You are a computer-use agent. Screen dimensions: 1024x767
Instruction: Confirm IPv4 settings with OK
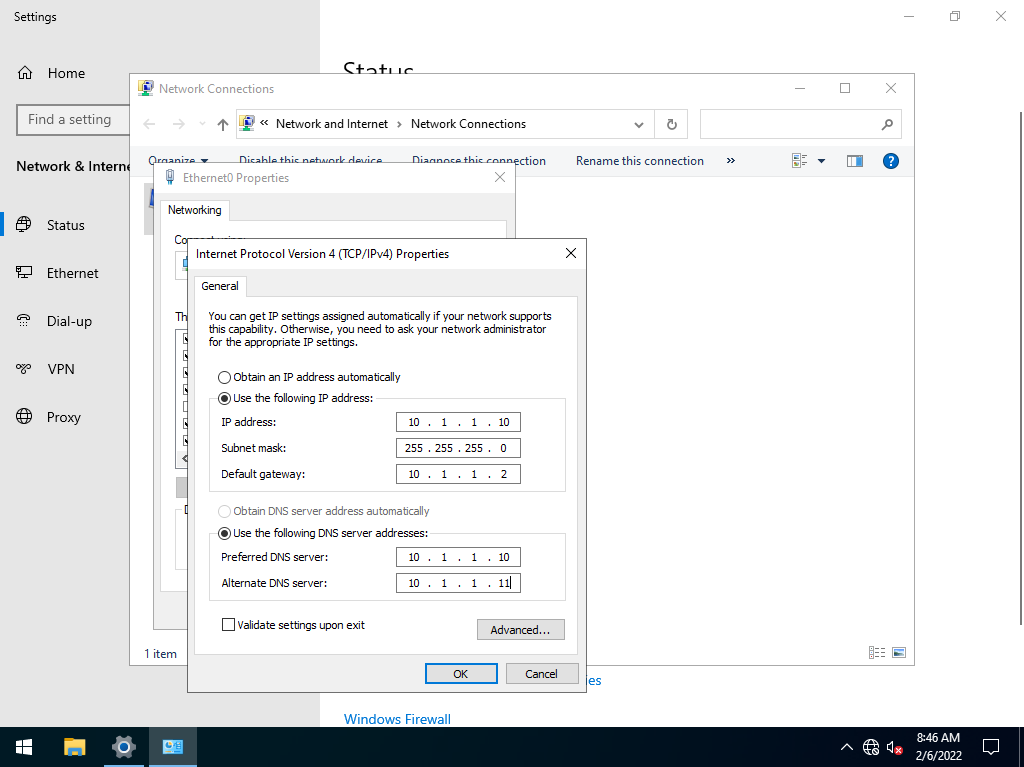click(461, 674)
